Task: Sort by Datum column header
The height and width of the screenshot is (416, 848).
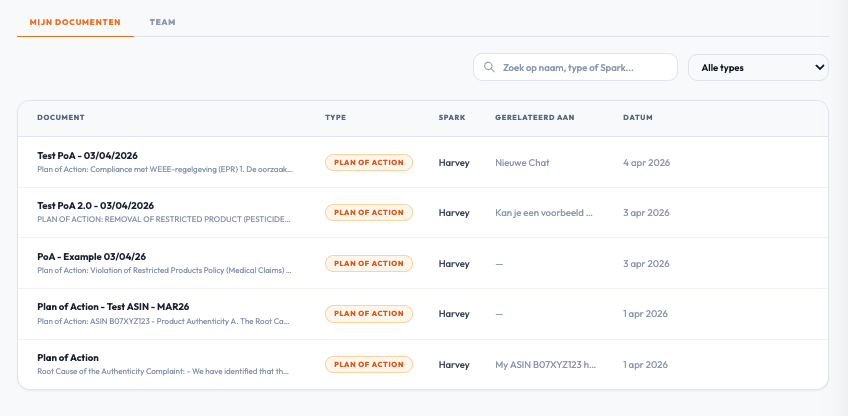Action: tap(637, 118)
